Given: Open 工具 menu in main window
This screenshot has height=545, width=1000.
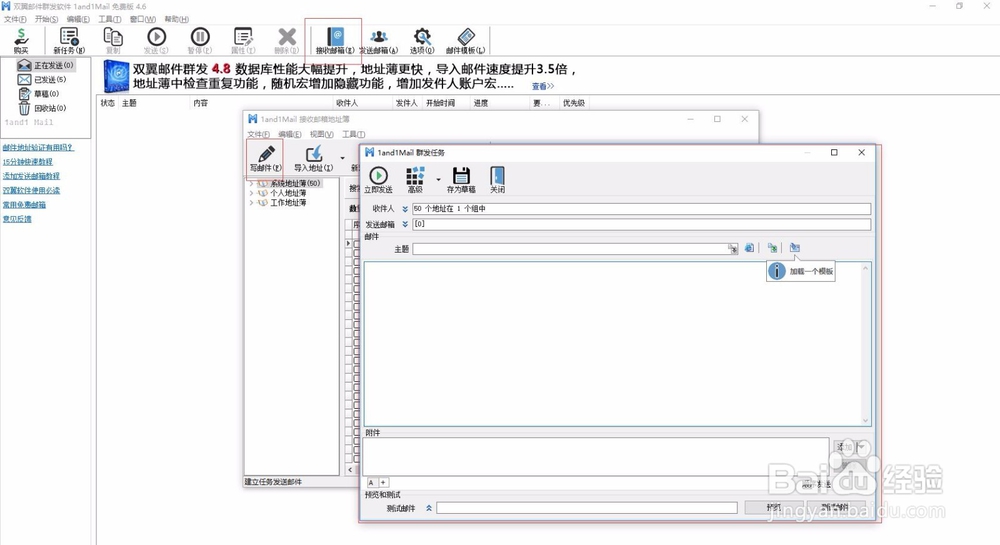Looking at the screenshot, I should pos(109,19).
